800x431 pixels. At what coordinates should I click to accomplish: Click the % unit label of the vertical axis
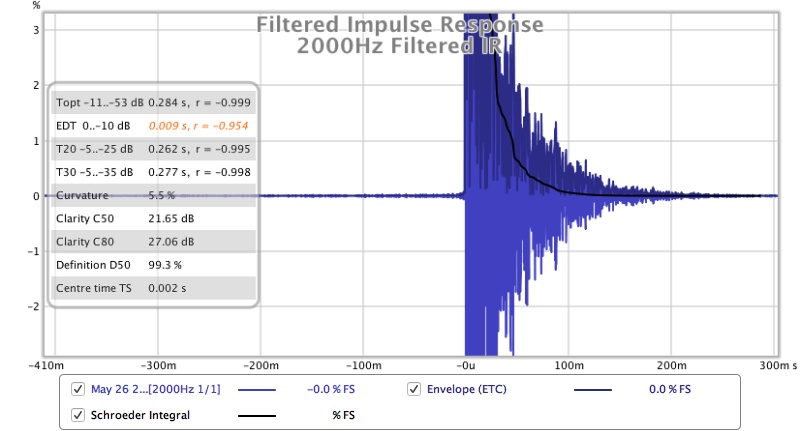click(36, 6)
